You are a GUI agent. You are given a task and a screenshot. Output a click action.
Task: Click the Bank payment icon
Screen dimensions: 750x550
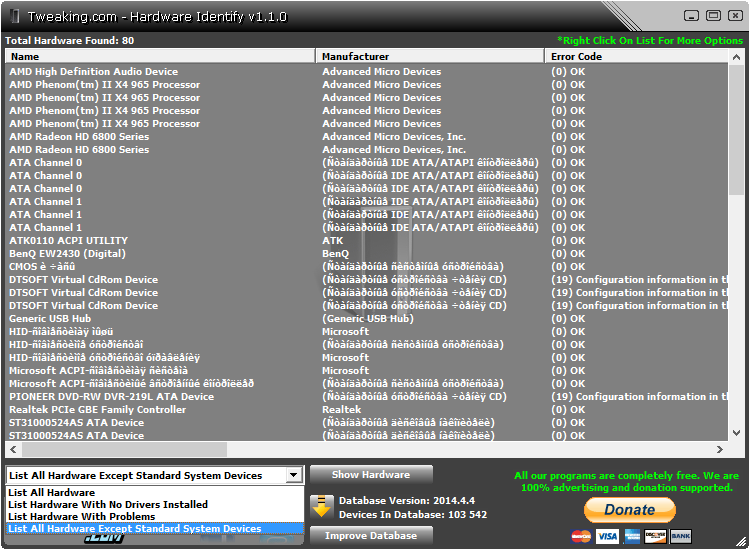click(681, 537)
